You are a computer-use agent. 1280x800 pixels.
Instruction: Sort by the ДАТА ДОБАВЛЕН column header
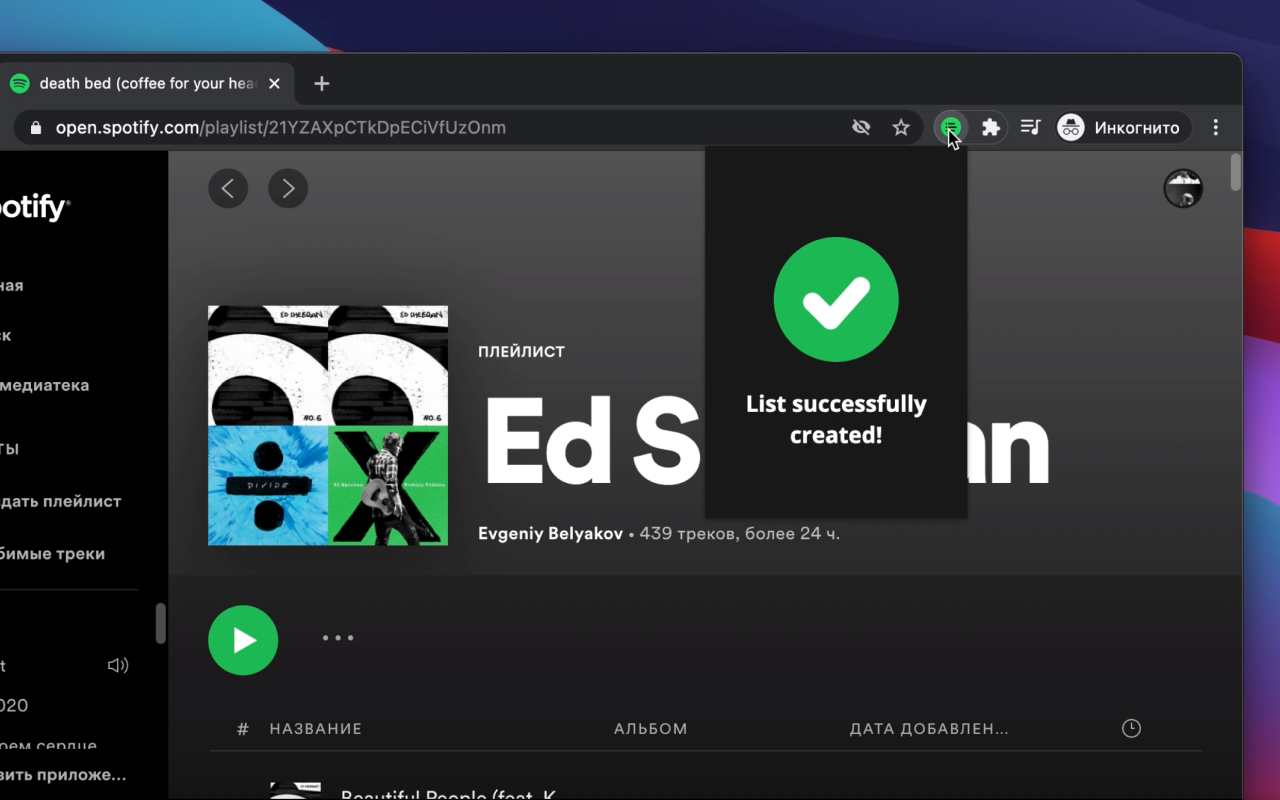(x=929, y=729)
